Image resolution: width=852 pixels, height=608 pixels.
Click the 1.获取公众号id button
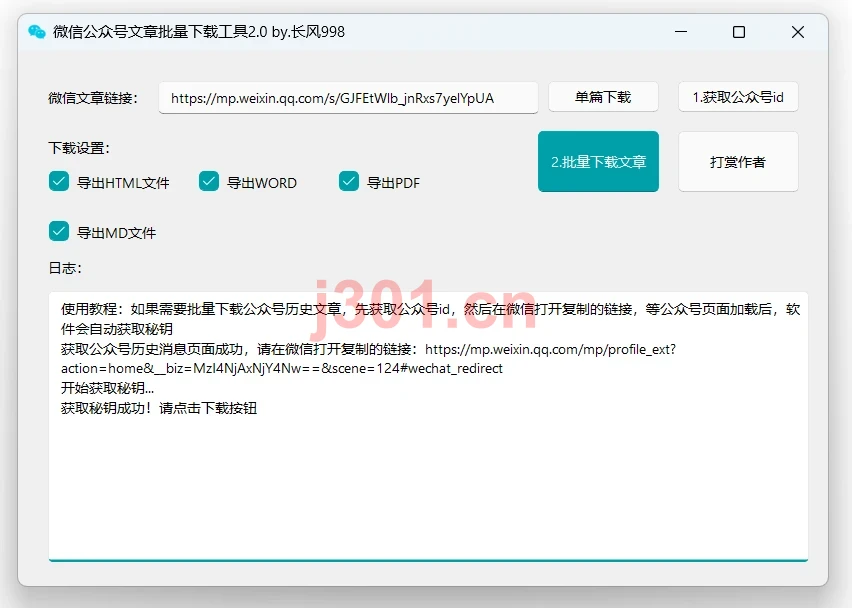click(x=738, y=97)
